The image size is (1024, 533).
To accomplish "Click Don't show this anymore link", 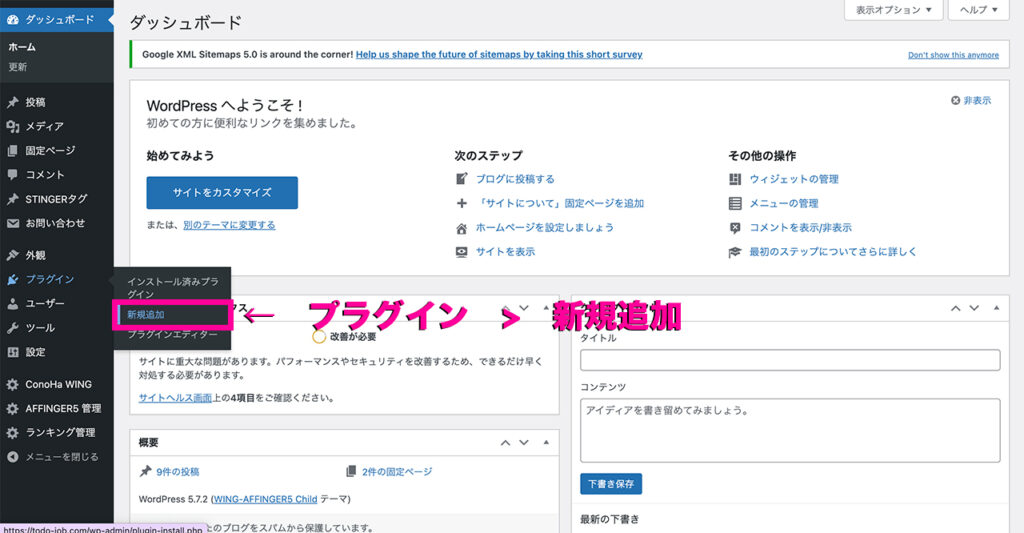I will (x=953, y=55).
